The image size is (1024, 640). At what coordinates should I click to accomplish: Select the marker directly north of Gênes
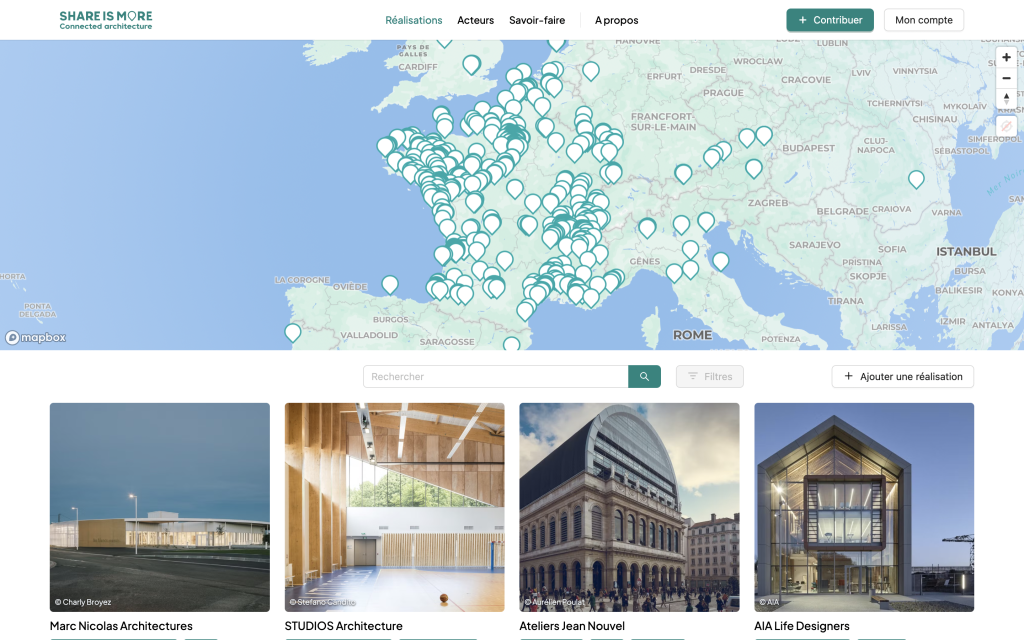point(647,227)
